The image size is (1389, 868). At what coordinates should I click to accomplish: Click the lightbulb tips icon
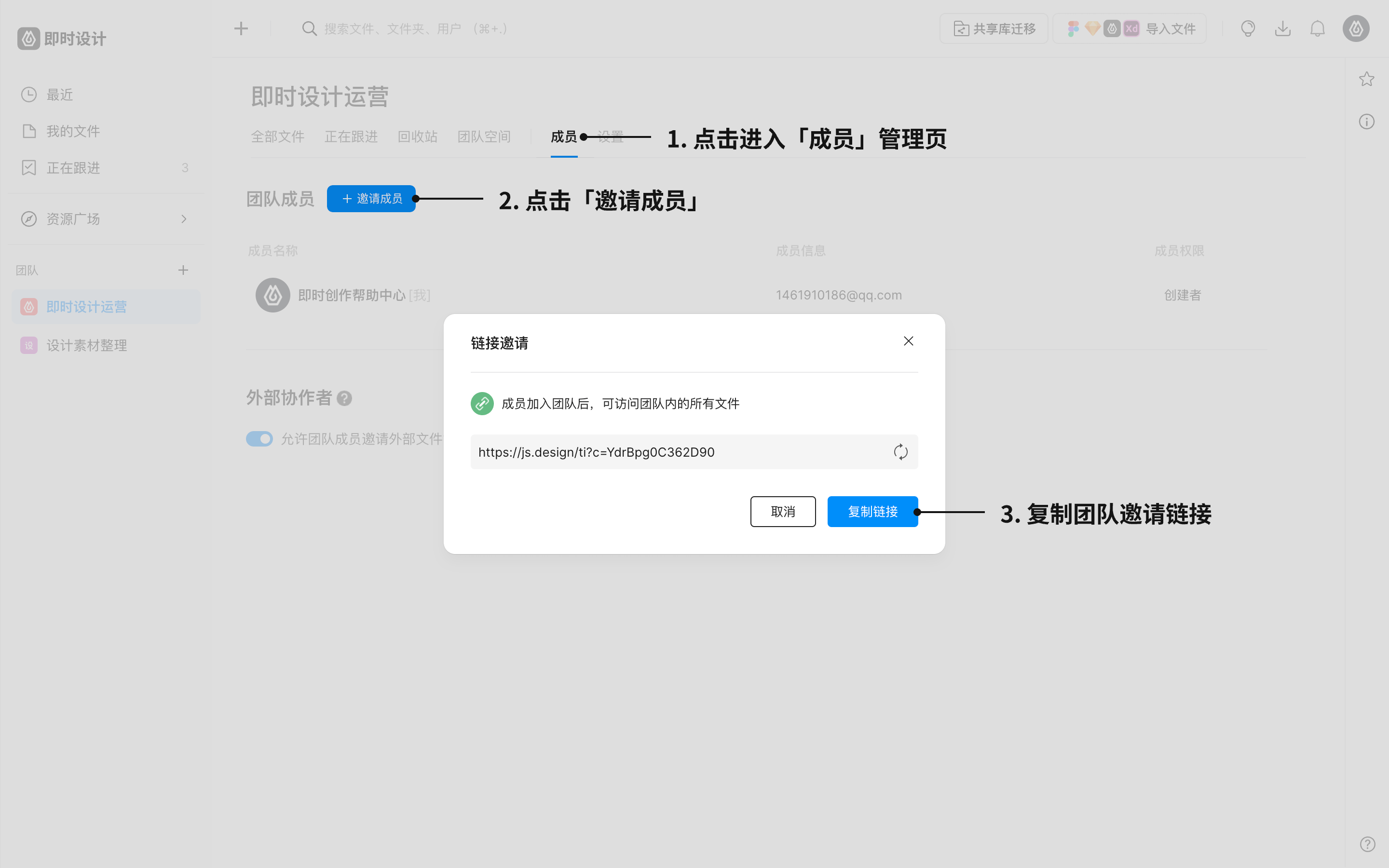tap(1248, 29)
